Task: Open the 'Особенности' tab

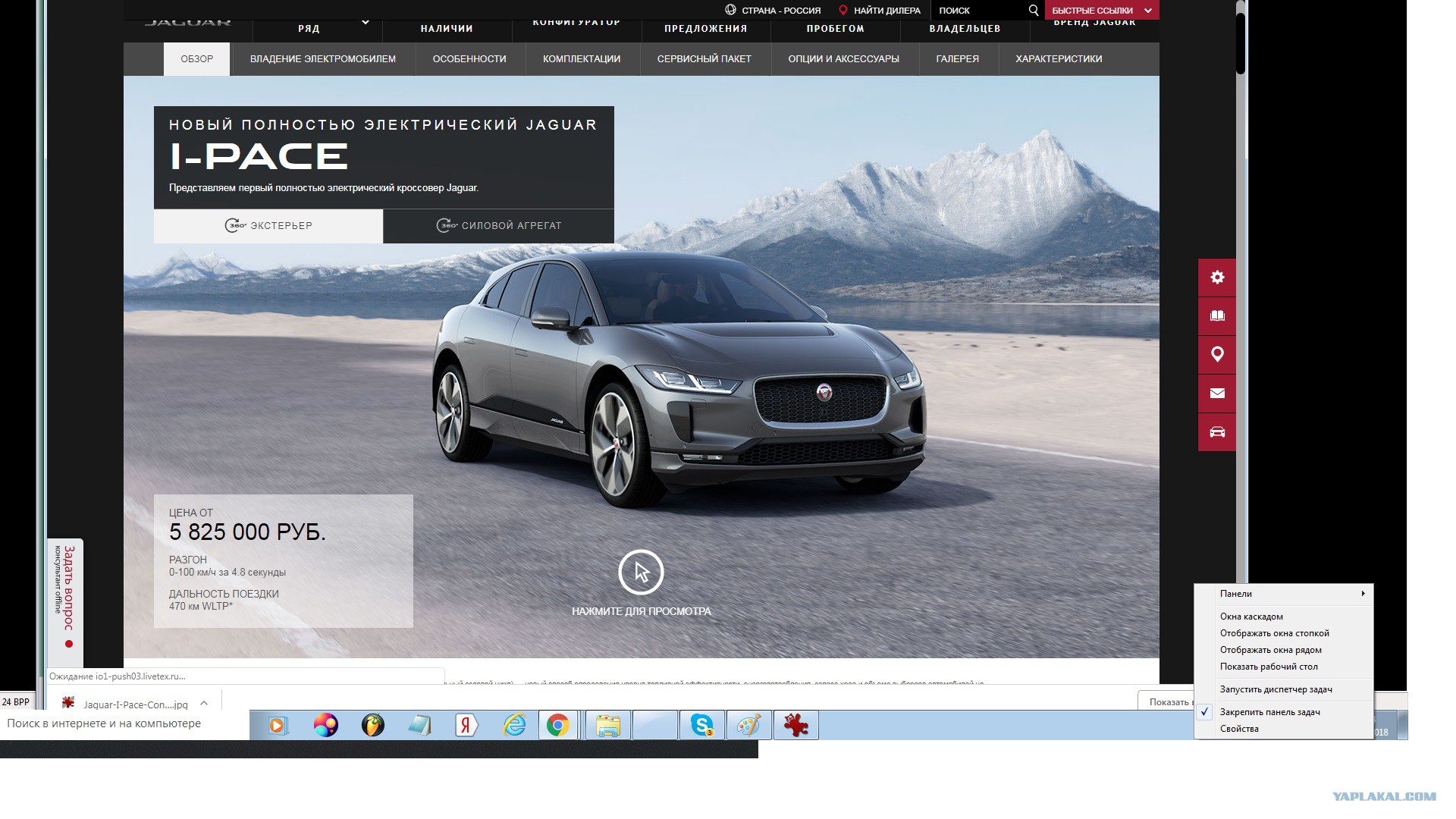Action: [x=469, y=59]
